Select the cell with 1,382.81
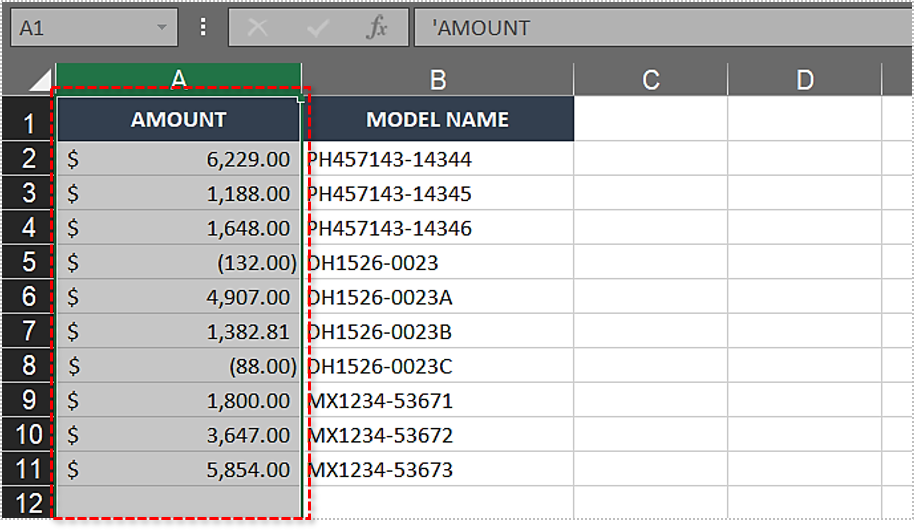914x532 pixels. click(x=178, y=331)
